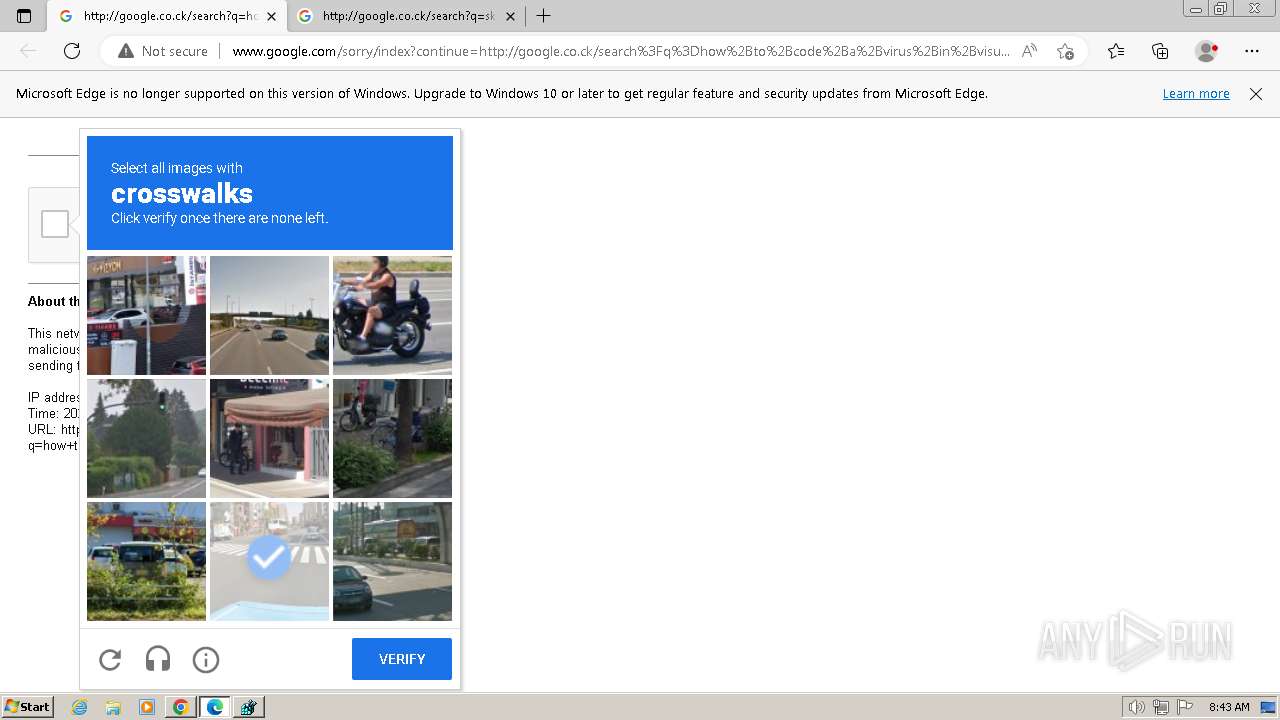1280x720 pixels.
Task: Follow the Learn more link
Action: [1196, 93]
